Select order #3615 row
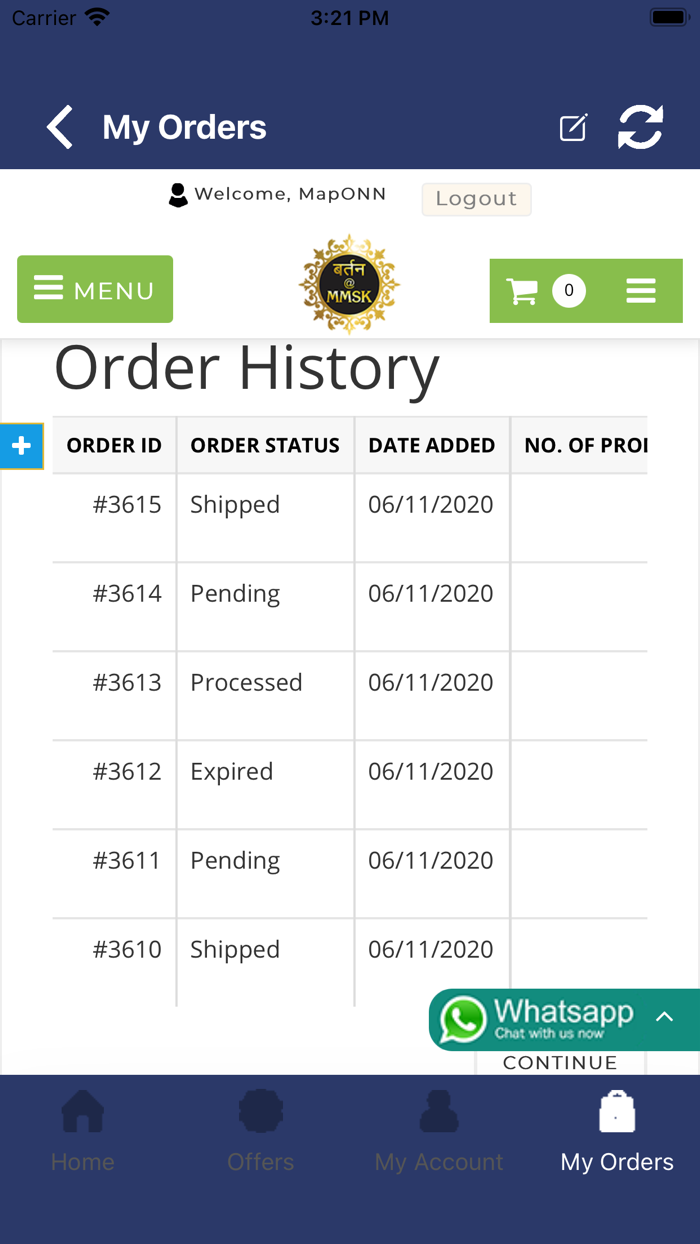 [127, 505]
